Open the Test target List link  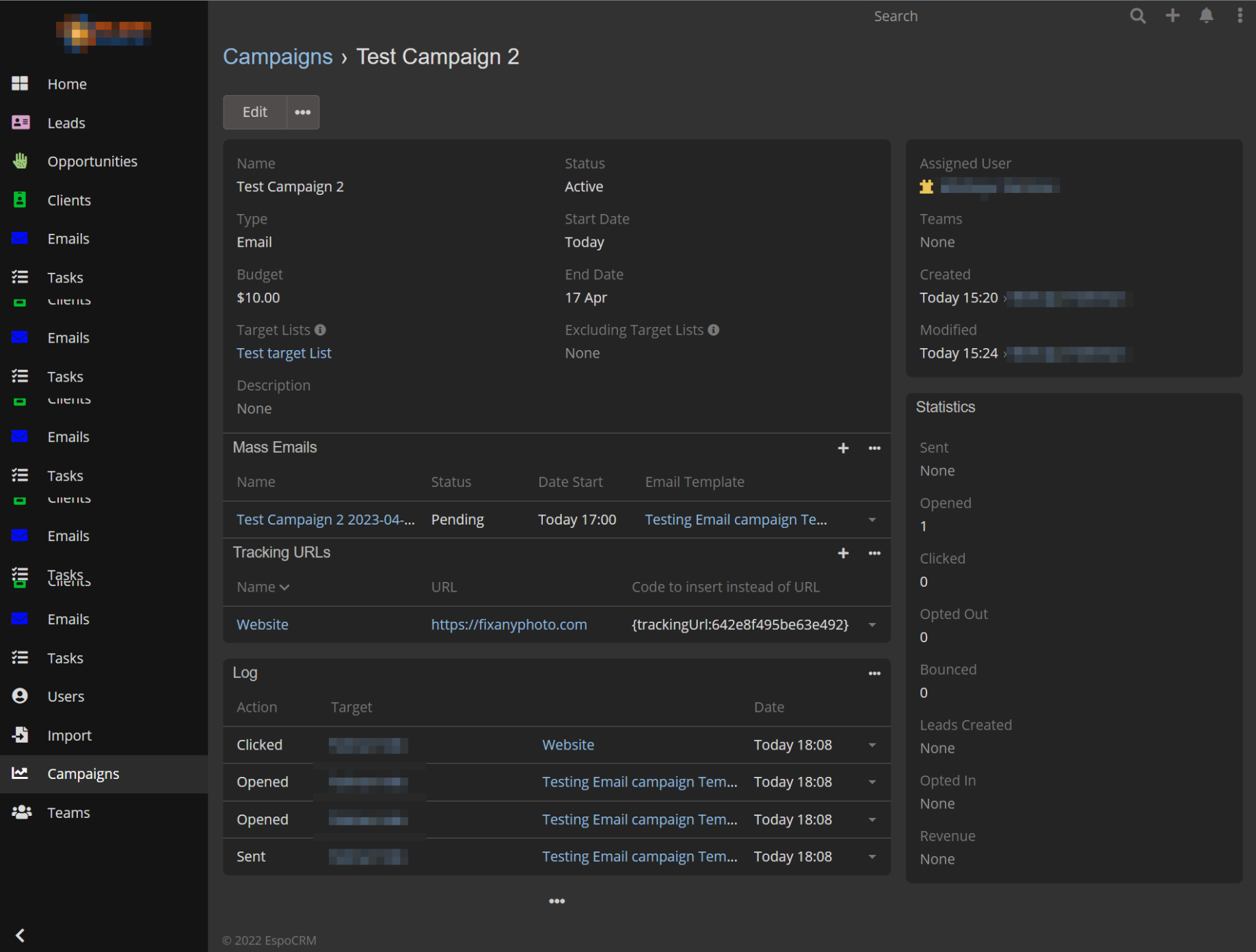[x=284, y=354]
